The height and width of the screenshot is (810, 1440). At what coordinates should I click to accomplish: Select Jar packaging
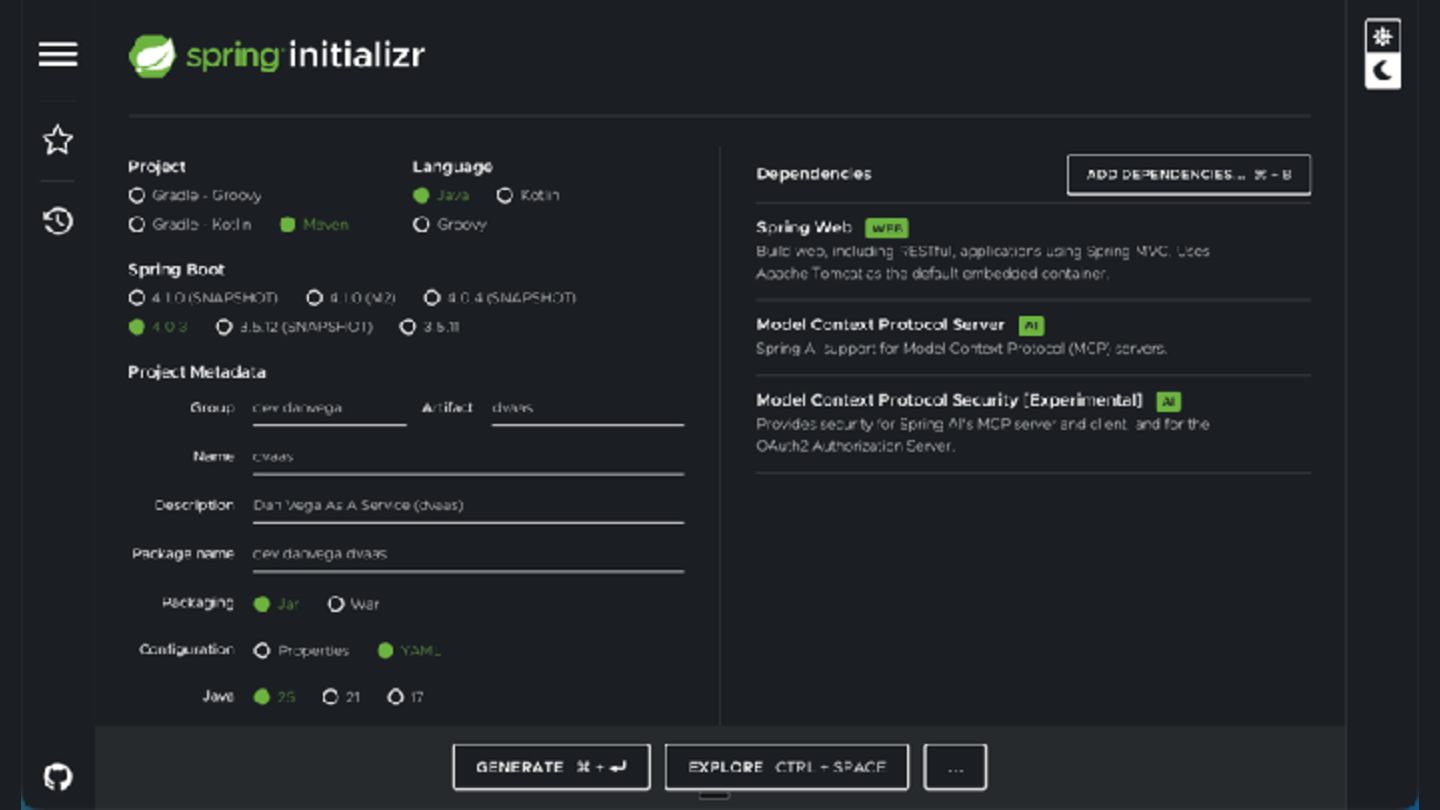276,604
